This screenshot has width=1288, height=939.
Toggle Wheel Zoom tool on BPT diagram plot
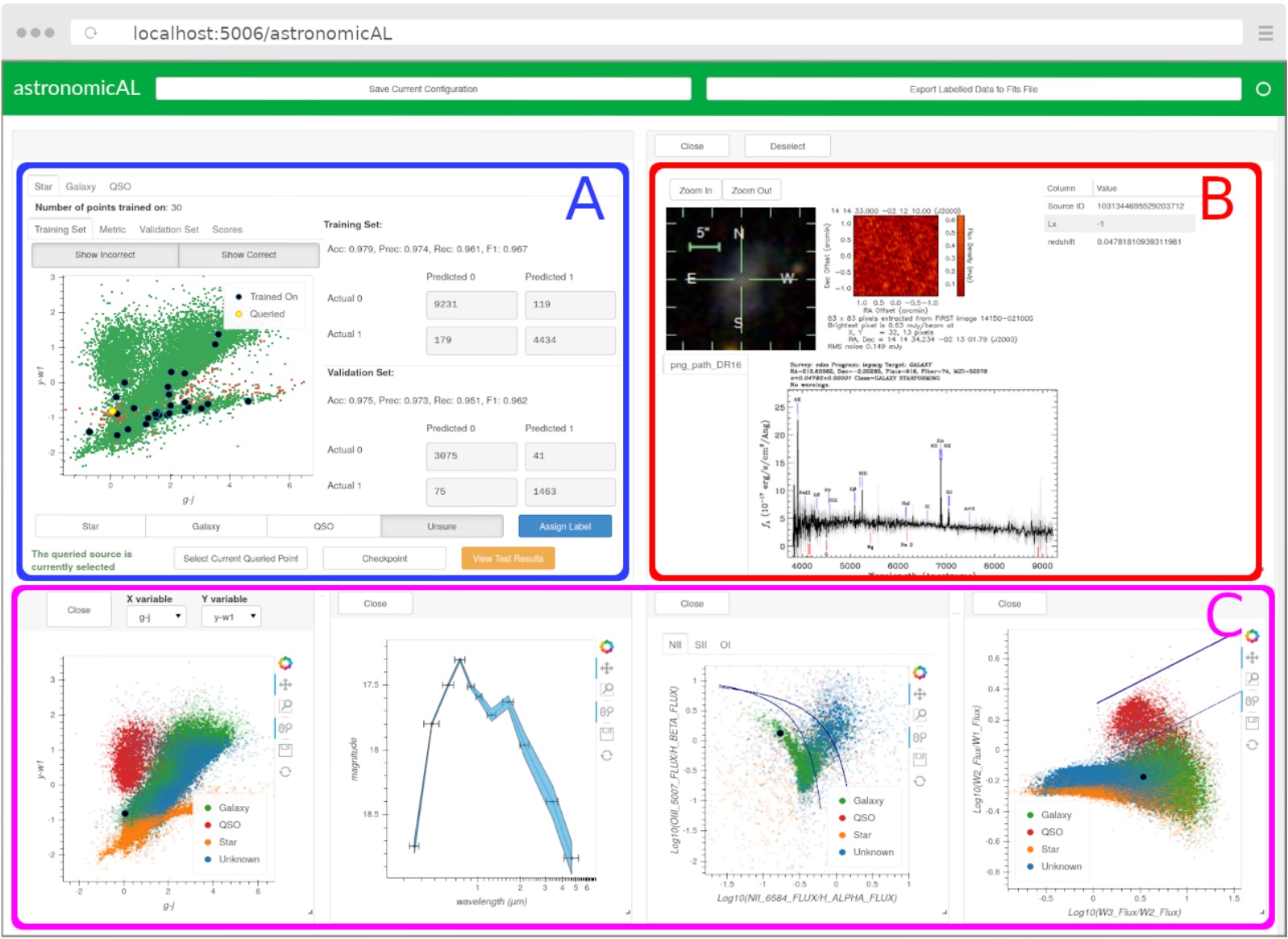pyautogui.click(x=920, y=737)
